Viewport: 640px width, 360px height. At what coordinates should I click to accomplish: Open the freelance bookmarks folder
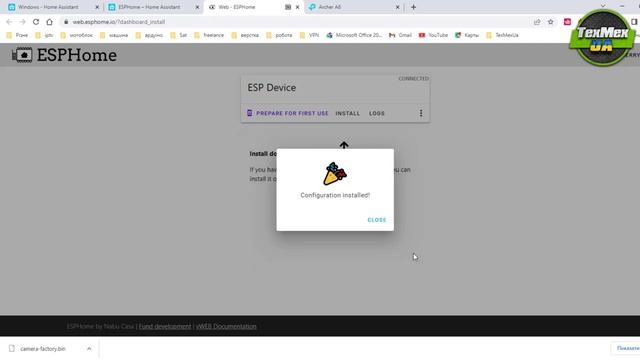tap(209, 36)
